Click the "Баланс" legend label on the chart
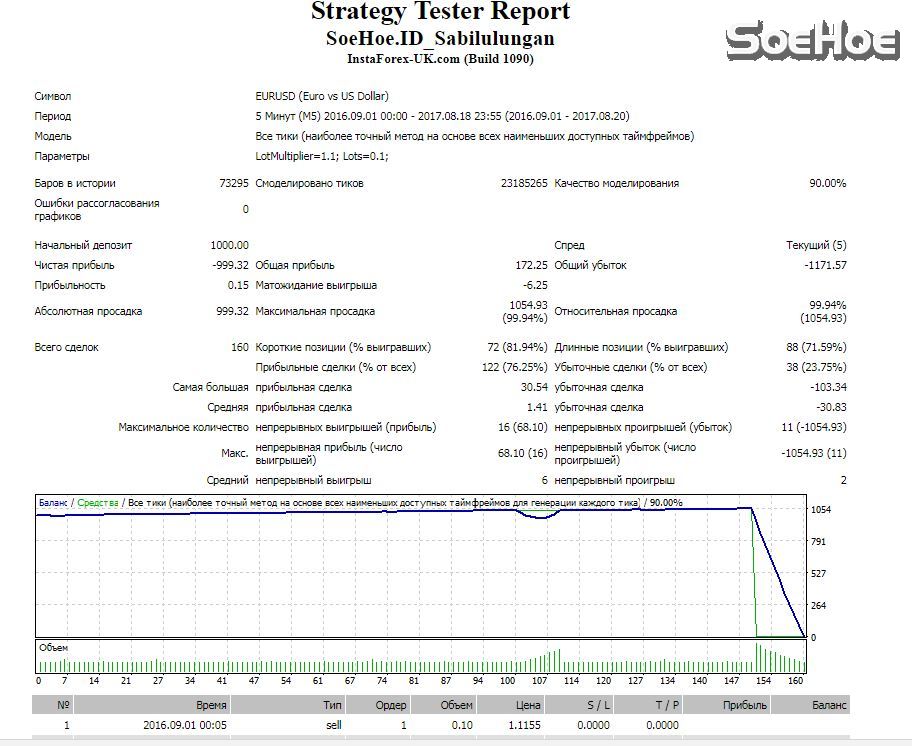 click(x=54, y=502)
